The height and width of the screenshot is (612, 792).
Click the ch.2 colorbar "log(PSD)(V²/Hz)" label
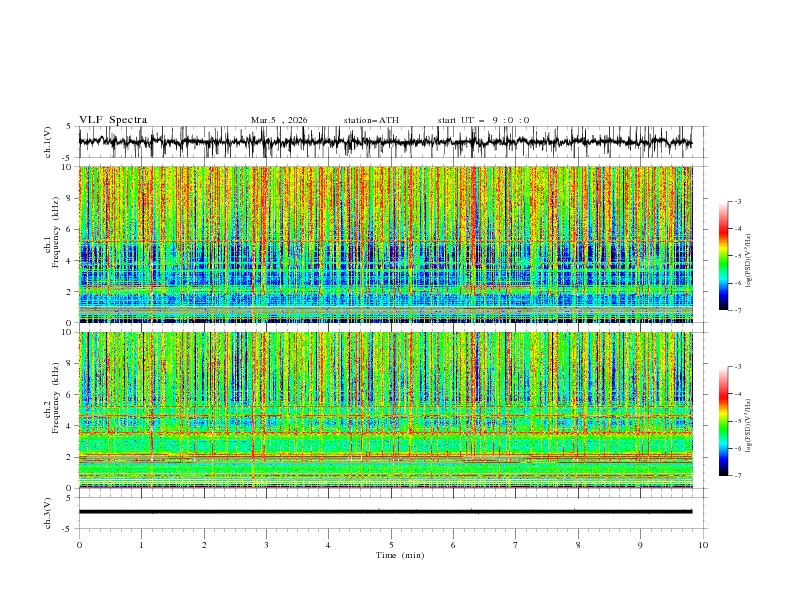click(749, 426)
